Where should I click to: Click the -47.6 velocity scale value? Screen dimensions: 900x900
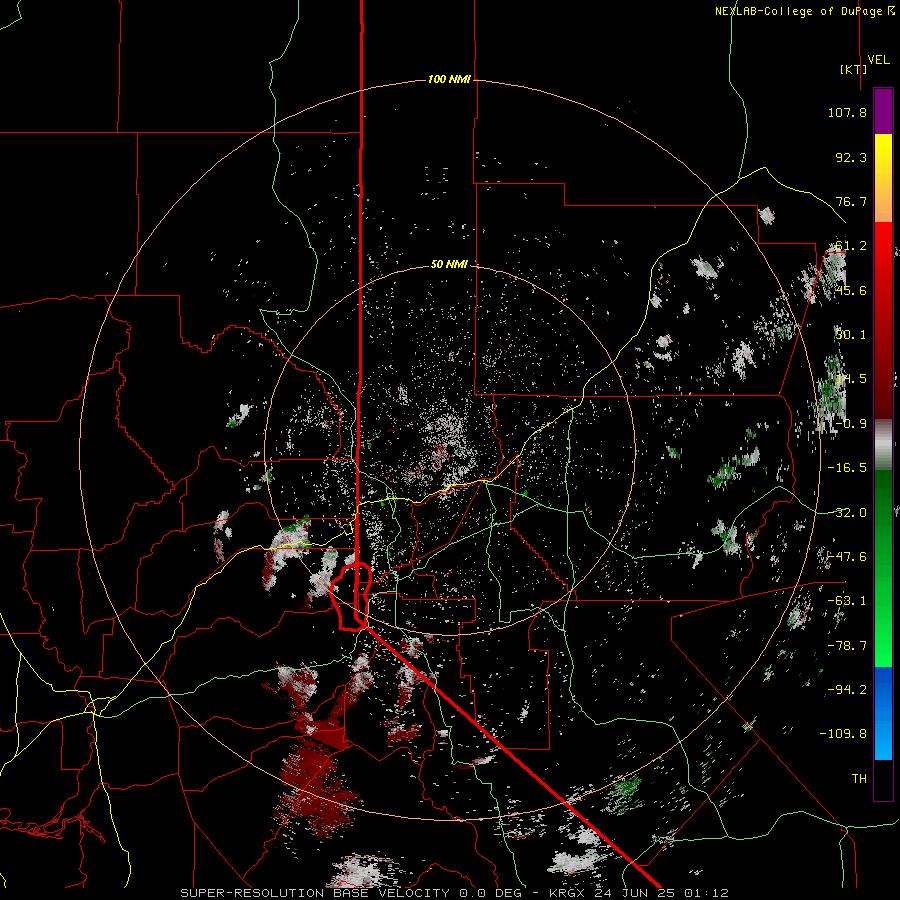pos(847,557)
